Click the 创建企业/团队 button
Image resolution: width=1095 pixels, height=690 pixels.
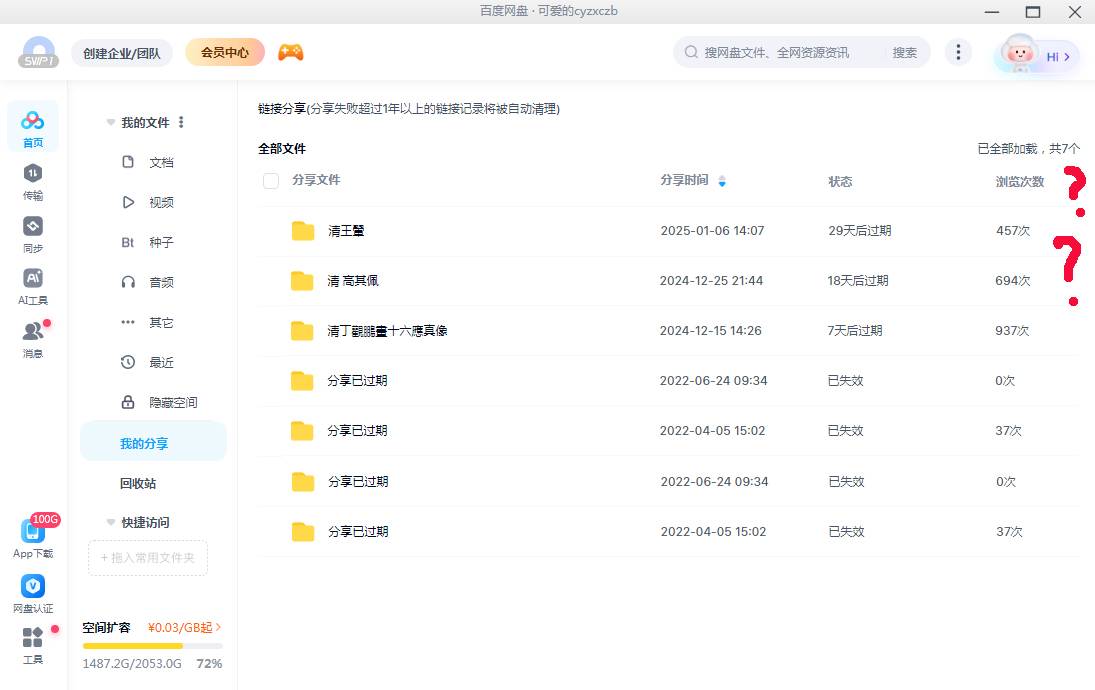tap(122, 53)
